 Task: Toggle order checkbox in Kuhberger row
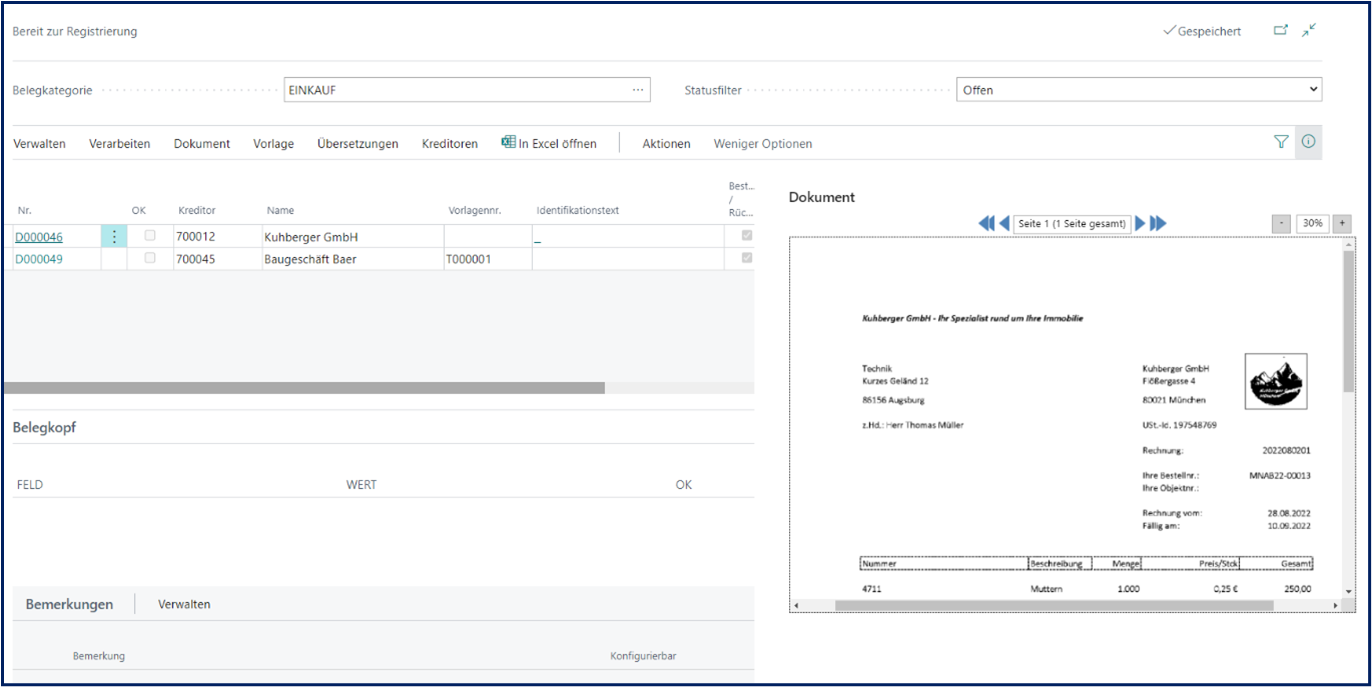coord(746,236)
